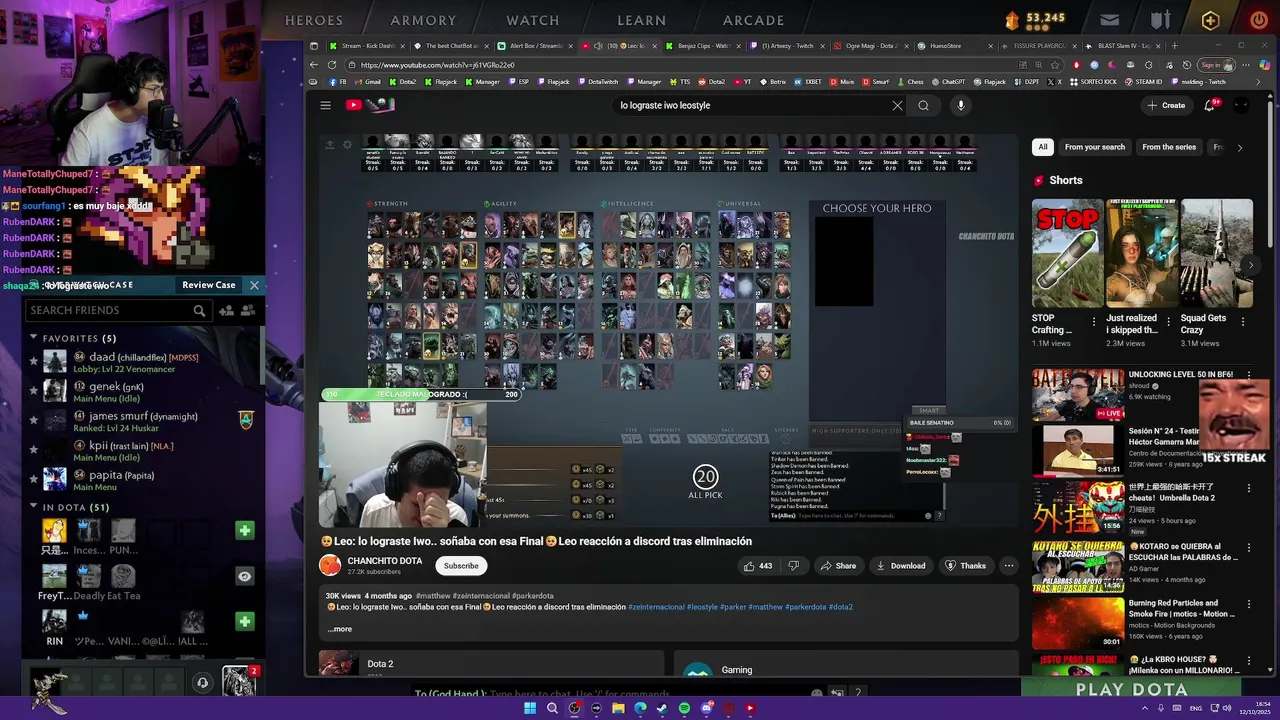Share the current YouTube video
1280x720 pixels.
coord(838,566)
